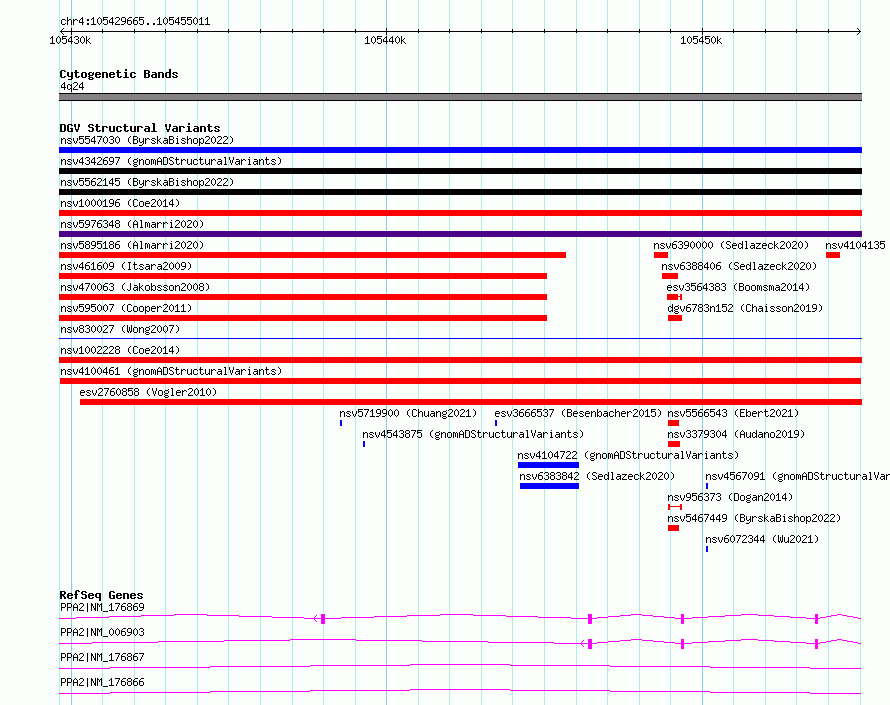The width and height of the screenshot is (890, 705).
Task: Select the gray 4q24 cytogenetic band
Action: [x=460, y=97]
